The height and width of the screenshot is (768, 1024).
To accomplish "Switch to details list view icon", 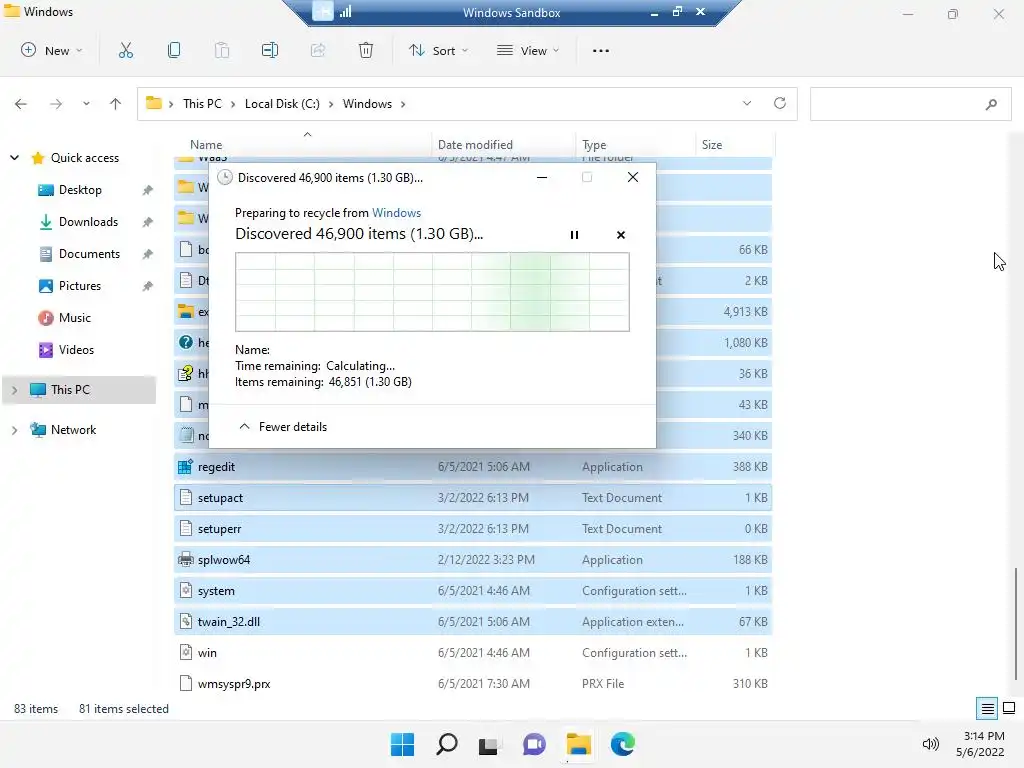I will [987, 708].
